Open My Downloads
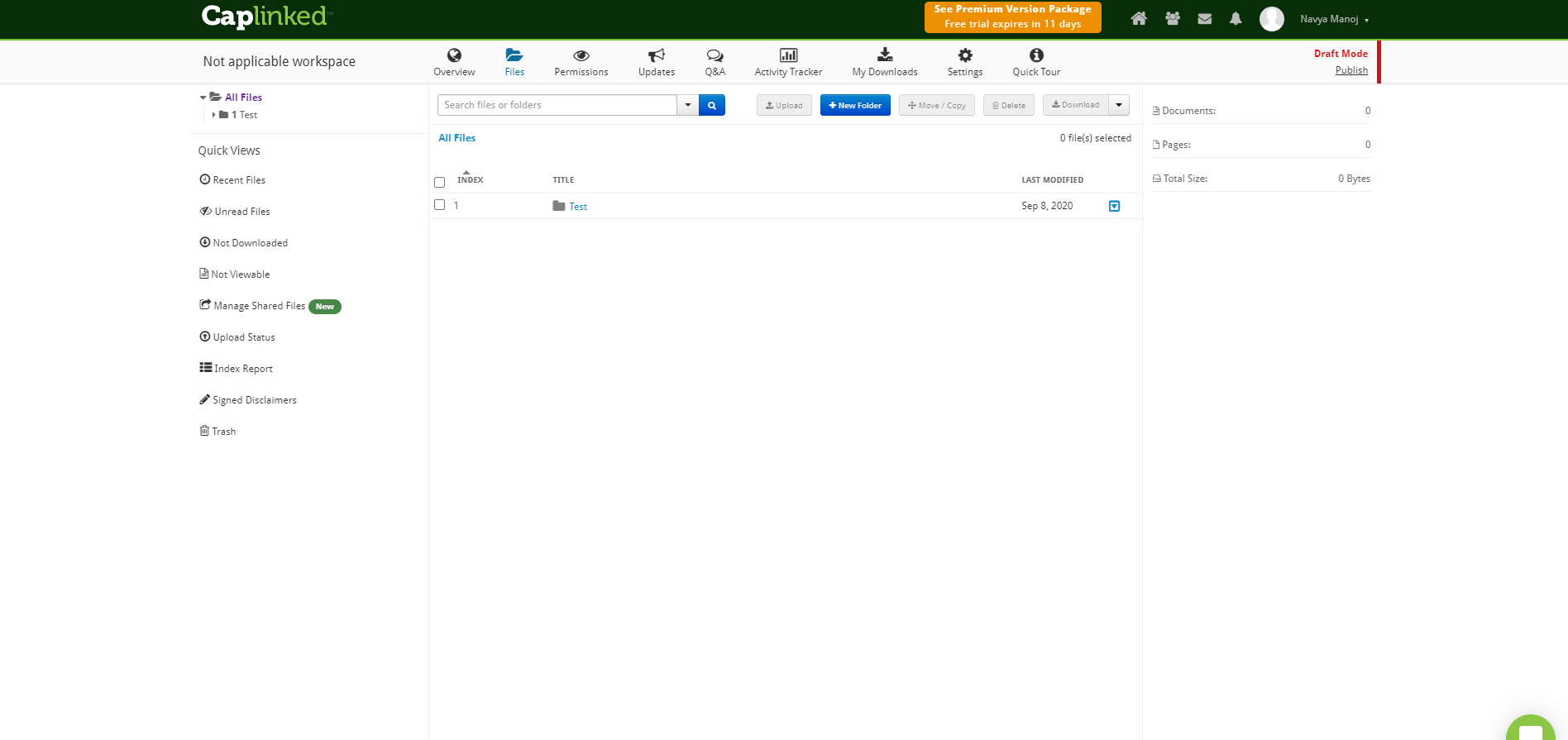The height and width of the screenshot is (740, 1568). pos(885,62)
